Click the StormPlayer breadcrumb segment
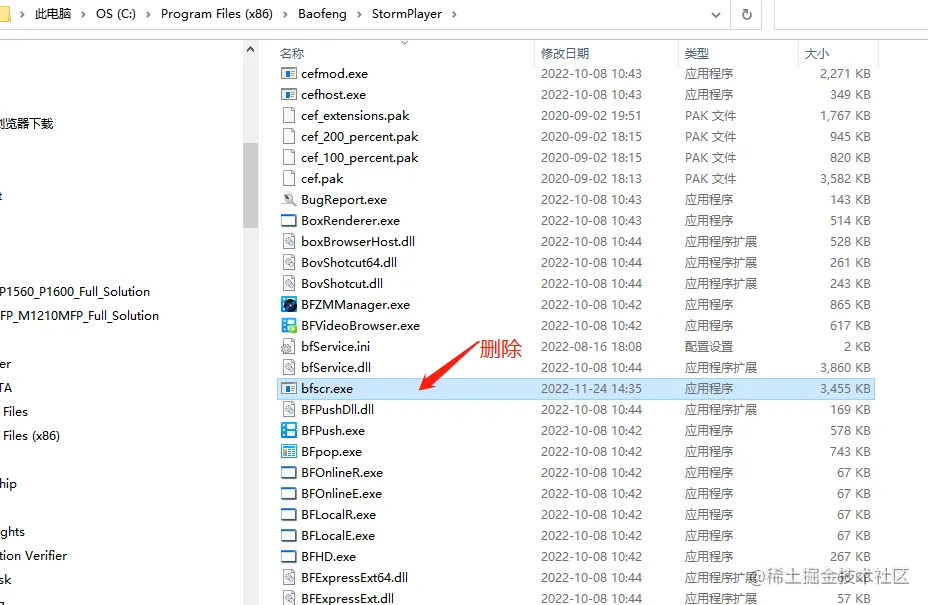Screen dimensions: 928x605 407,14
